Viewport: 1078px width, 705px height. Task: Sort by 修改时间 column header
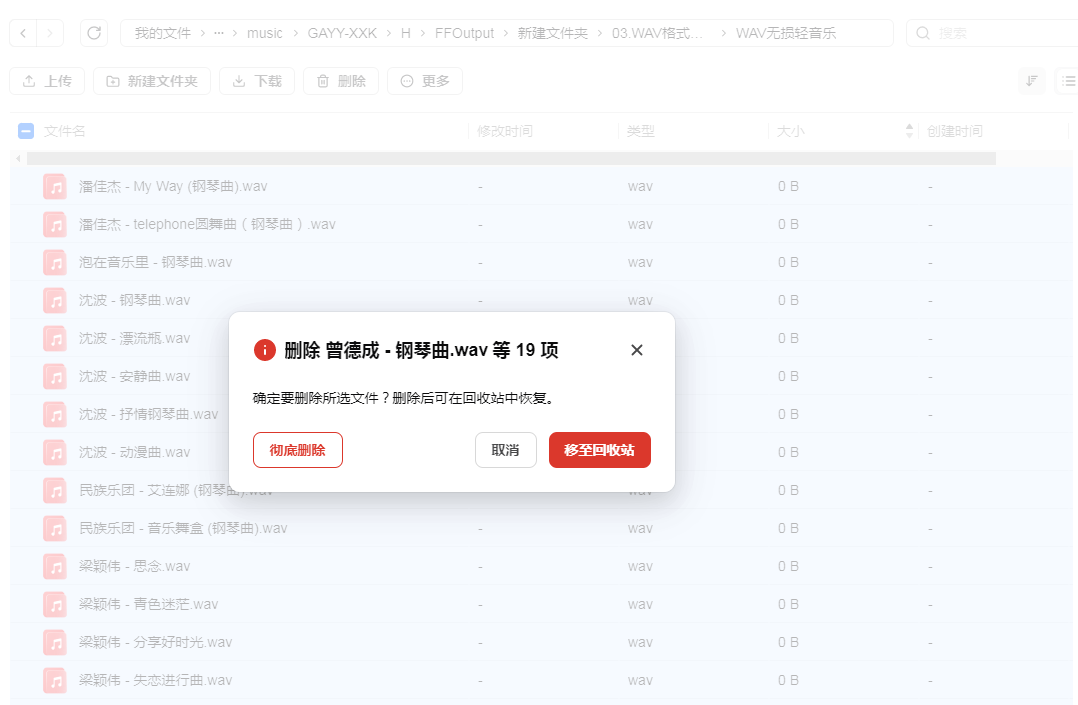pyautogui.click(x=505, y=131)
